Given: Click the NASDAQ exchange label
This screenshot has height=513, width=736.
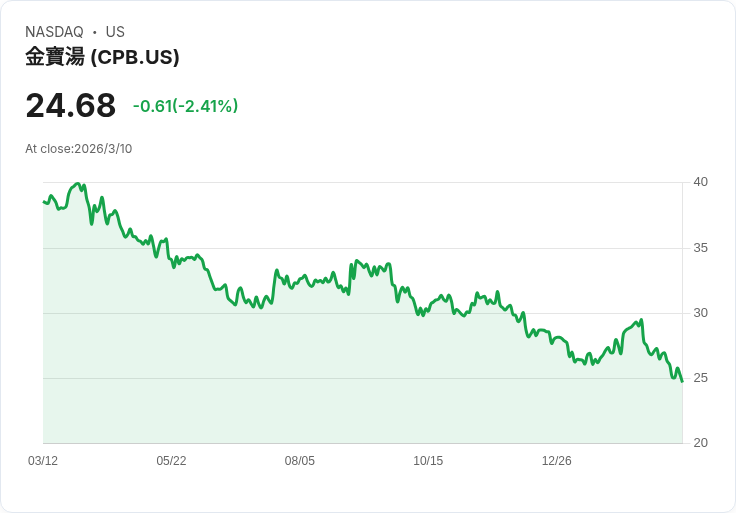Looking at the screenshot, I should pyautogui.click(x=54, y=32).
